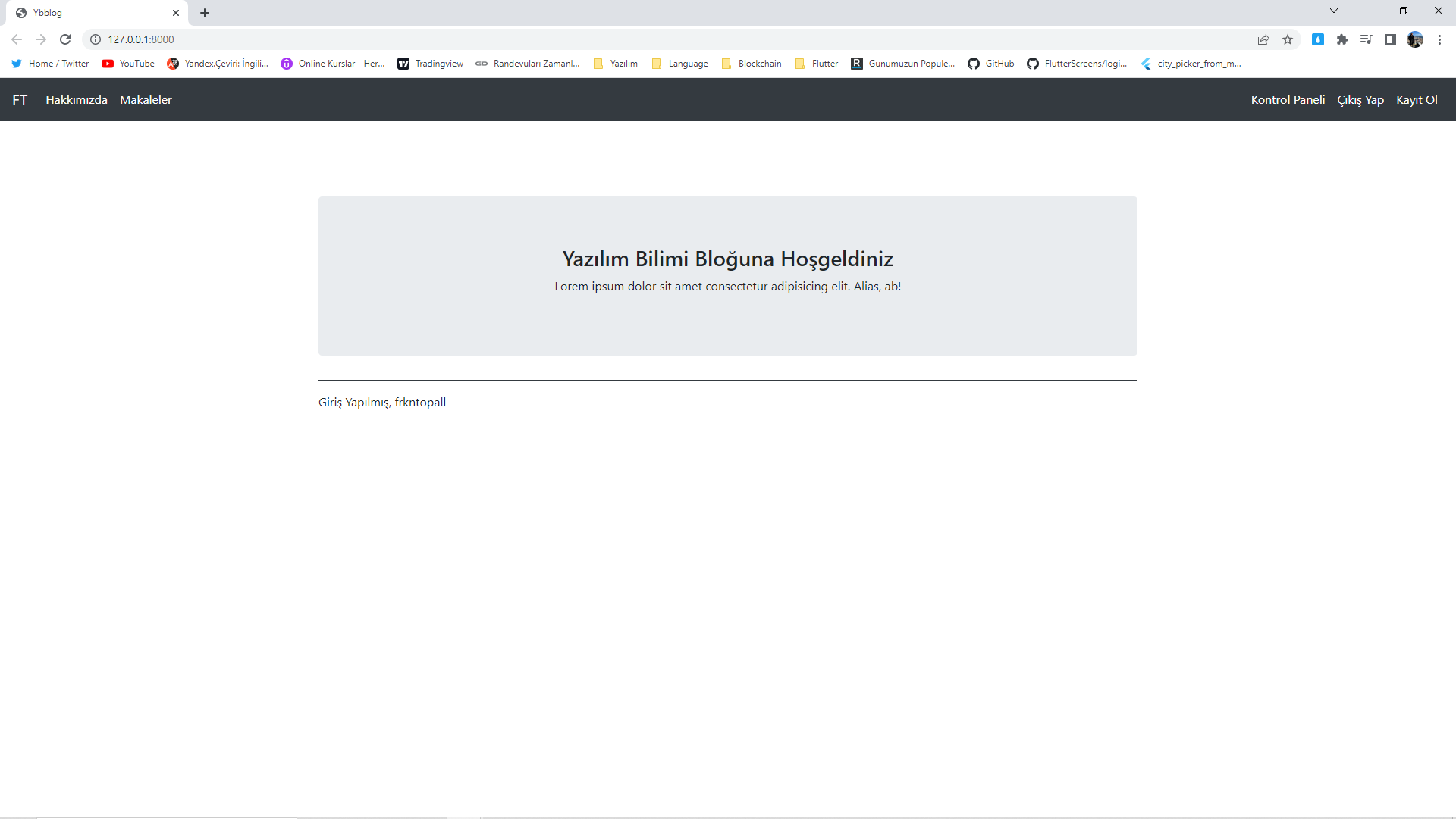
Task: Click the share page icon
Action: (x=1263, y=39)
